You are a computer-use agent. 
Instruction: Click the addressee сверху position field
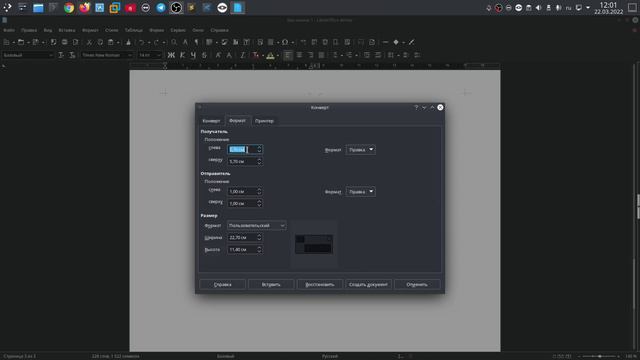pyautogui.click(x=245, y=162)
